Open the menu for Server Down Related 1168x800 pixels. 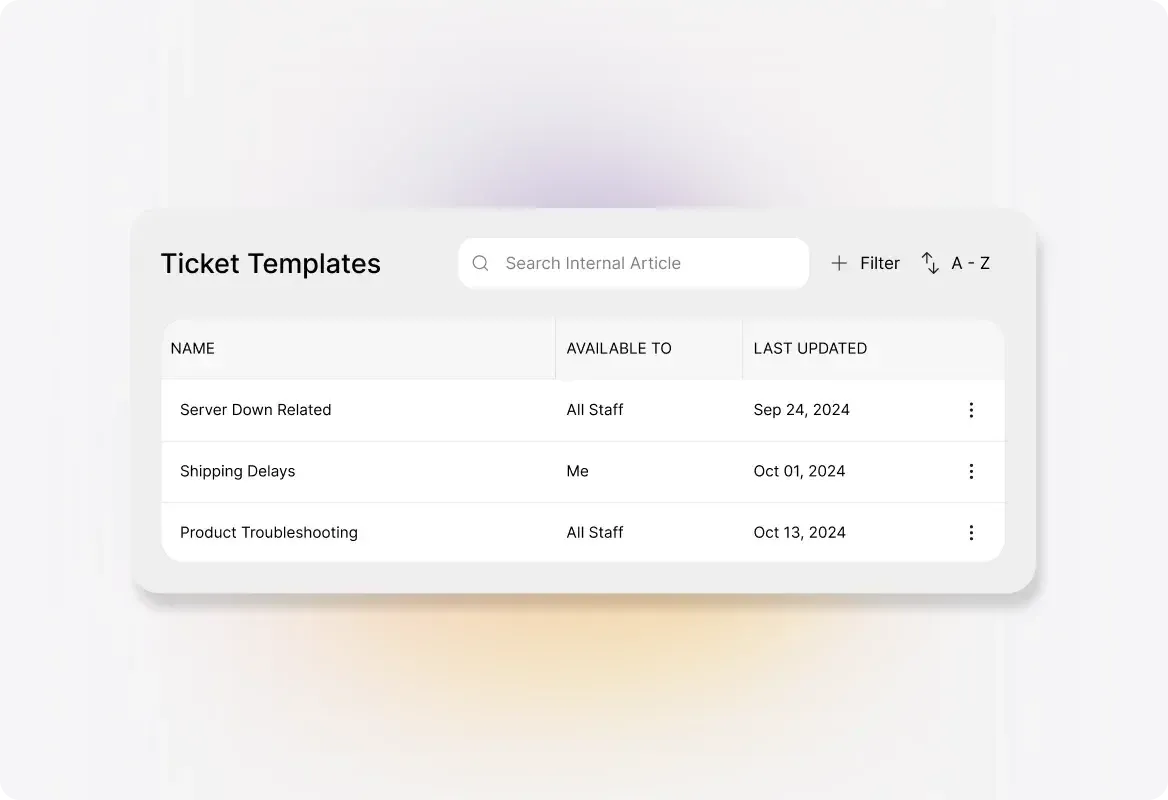pos(971,410)
